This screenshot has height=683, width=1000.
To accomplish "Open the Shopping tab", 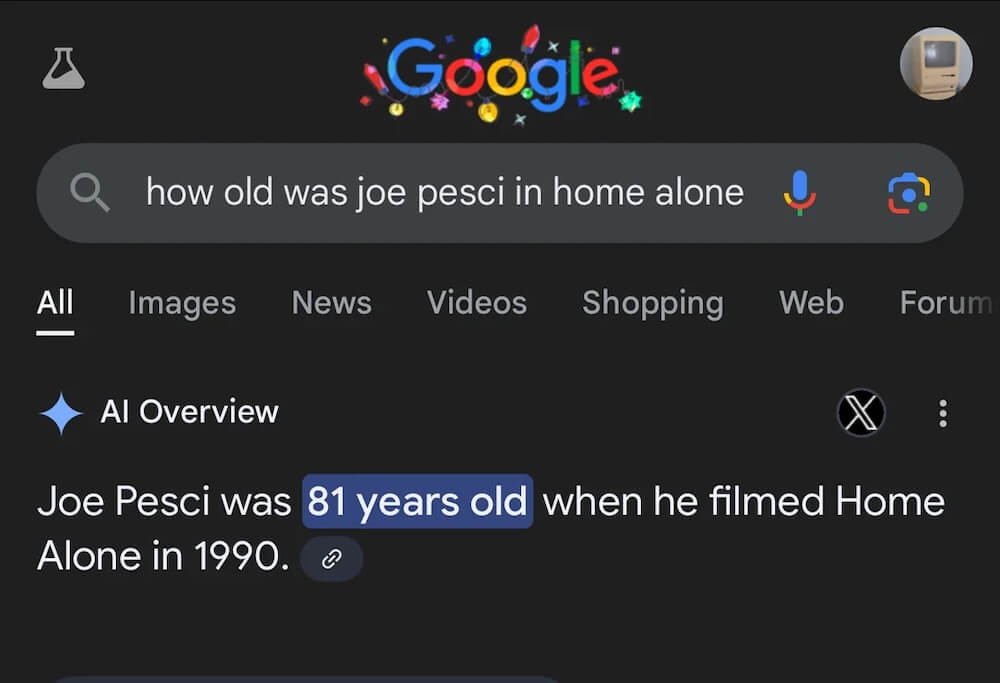I will [x=652, y=302].
